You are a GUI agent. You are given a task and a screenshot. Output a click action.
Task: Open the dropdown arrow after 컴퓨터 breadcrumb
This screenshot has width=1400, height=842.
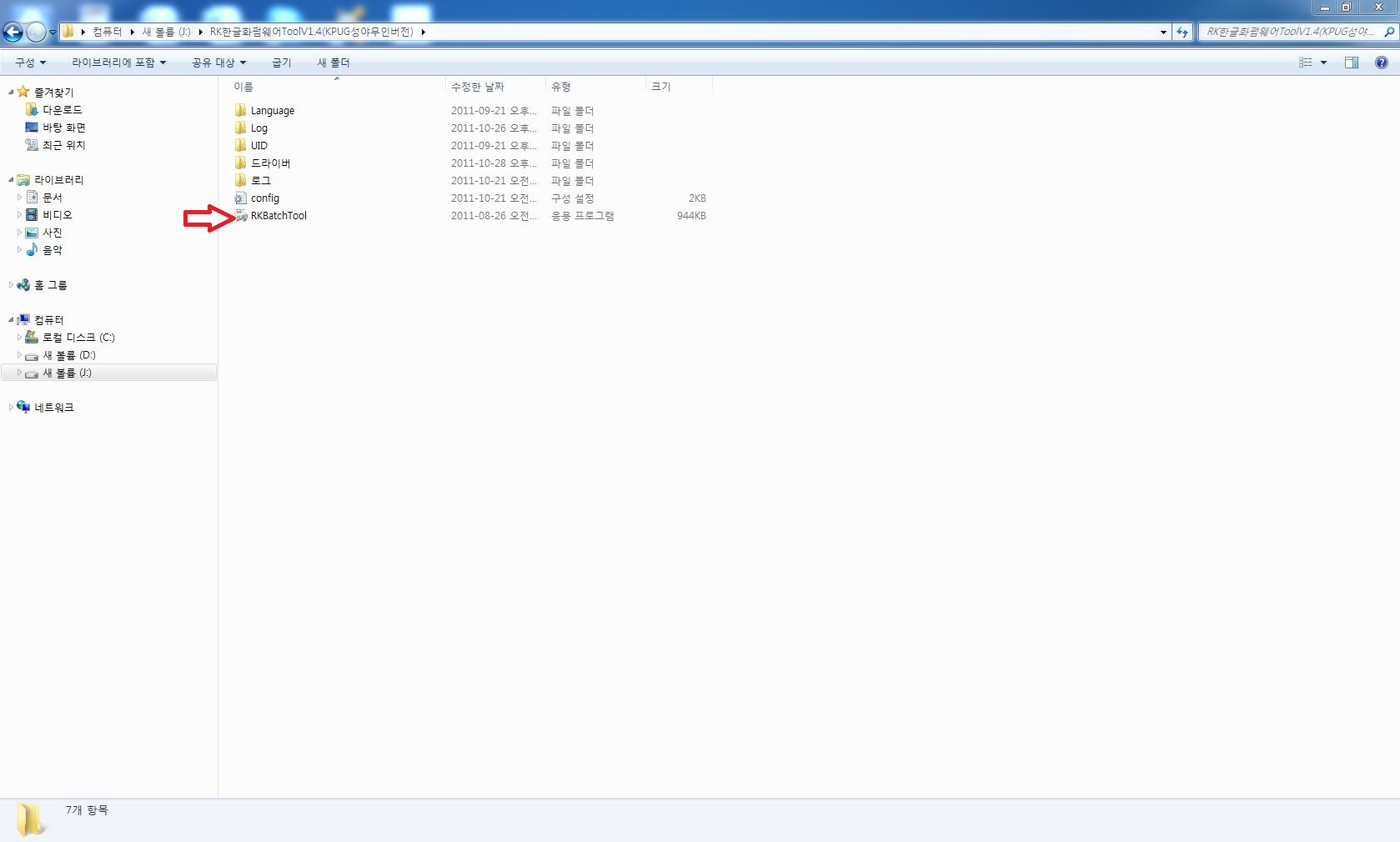click(132, 32)
